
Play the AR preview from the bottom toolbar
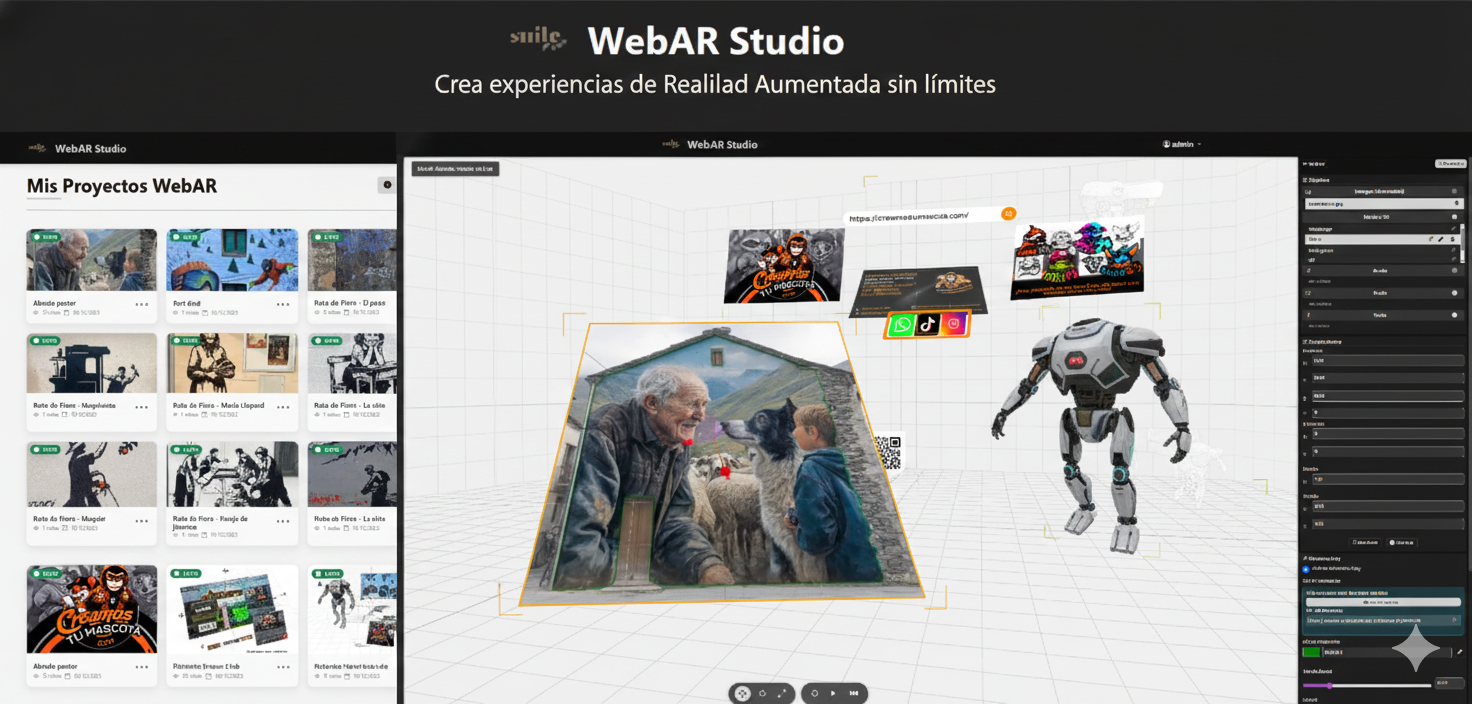pos(833,693)
